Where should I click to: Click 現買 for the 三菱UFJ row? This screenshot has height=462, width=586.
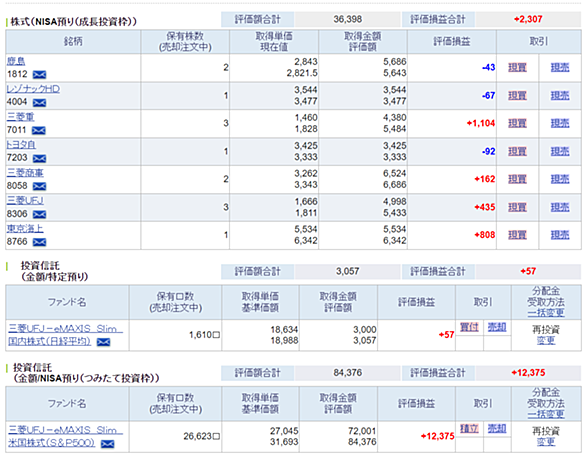click(517, 207)
